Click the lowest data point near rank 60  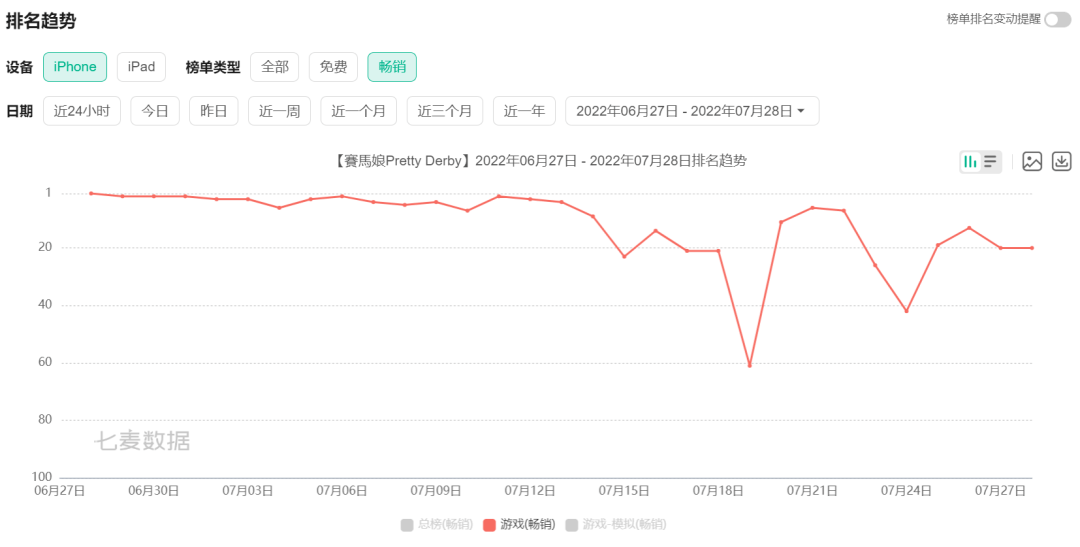coord(749,365)
